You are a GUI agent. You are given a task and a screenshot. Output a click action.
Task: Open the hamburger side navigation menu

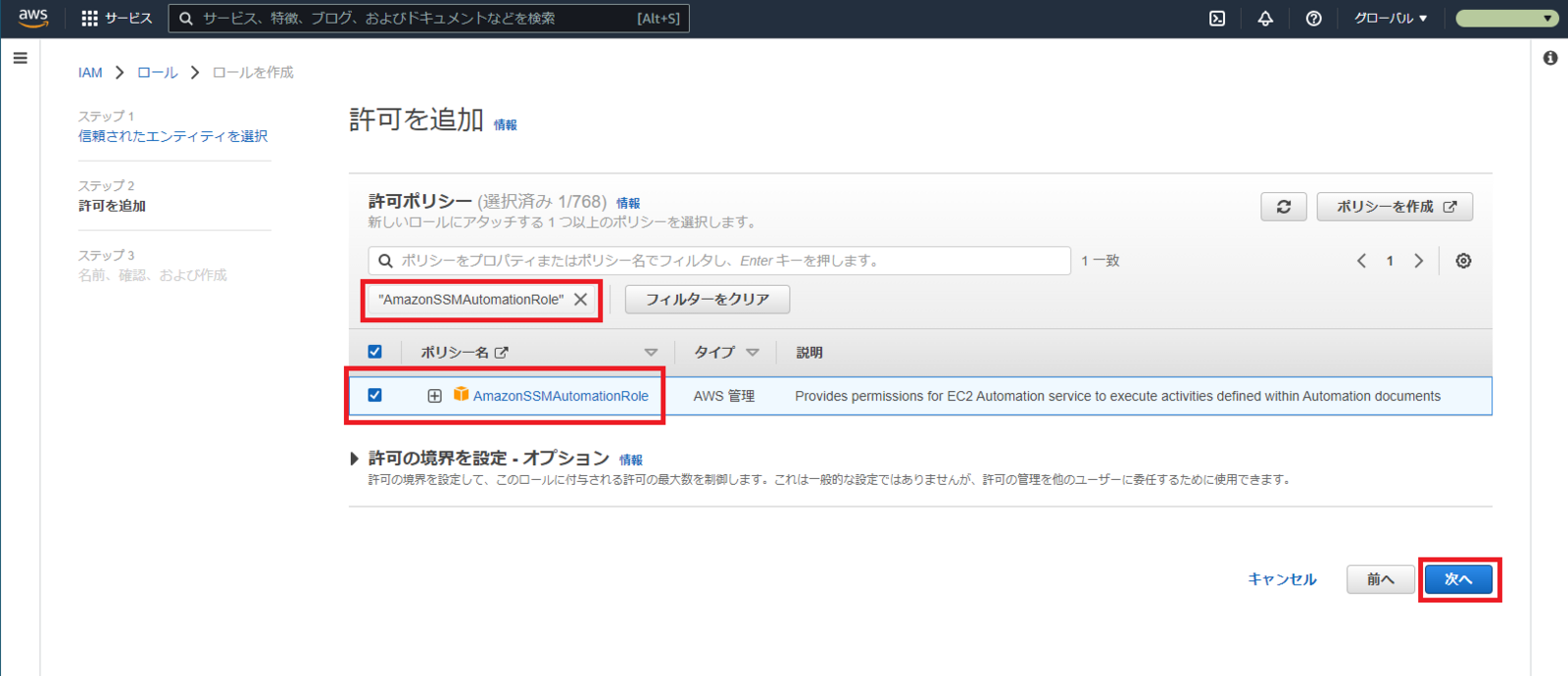point(20,58)
